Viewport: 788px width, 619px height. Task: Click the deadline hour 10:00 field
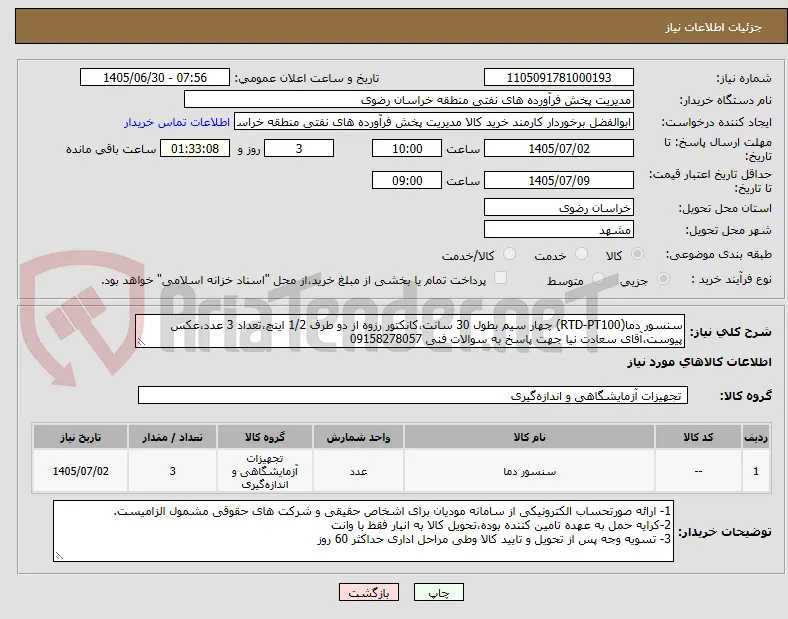(x=407, y=149)
